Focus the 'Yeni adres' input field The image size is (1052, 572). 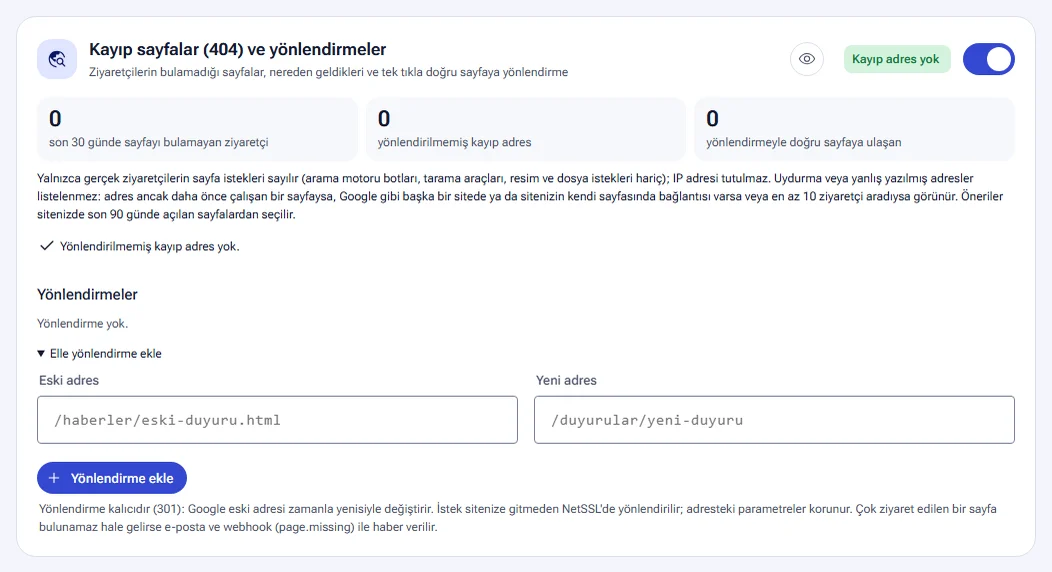point(774,420)
